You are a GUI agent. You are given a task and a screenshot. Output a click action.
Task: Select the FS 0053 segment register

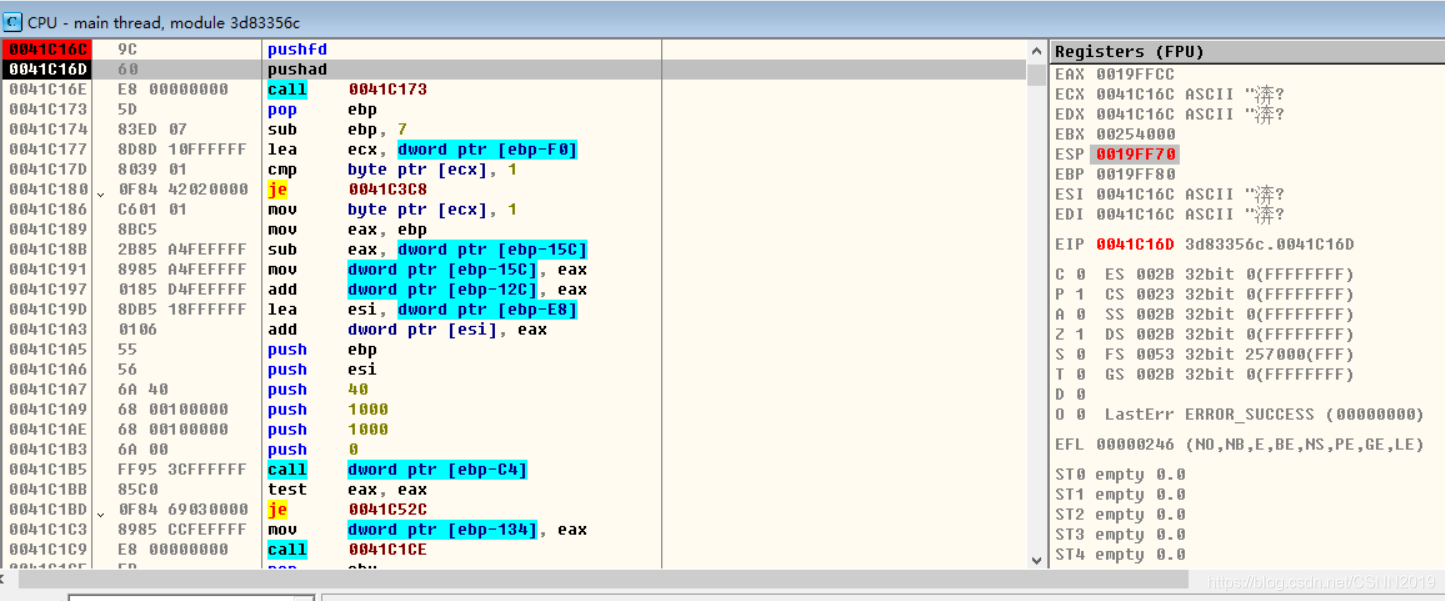[1230, 354]
